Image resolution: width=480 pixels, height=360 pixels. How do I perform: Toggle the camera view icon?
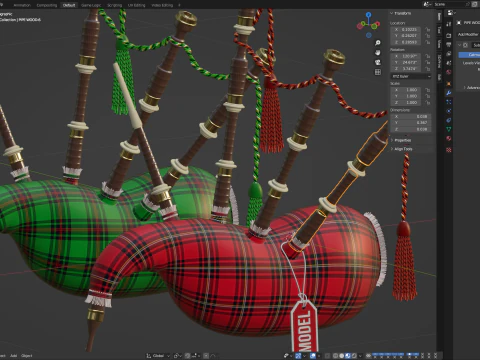tap(378, 62)
